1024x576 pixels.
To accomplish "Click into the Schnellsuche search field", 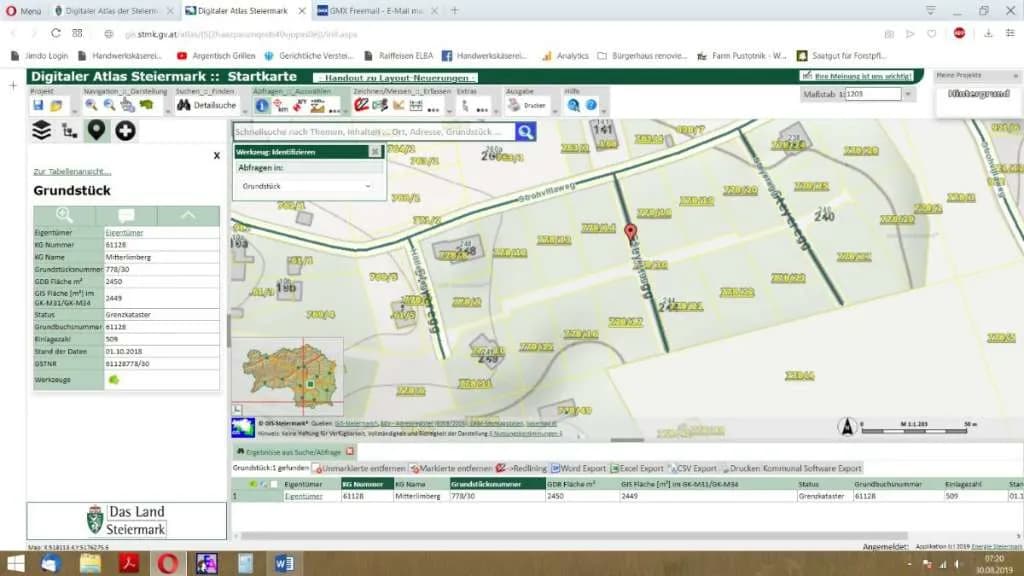I will [374, 132].
